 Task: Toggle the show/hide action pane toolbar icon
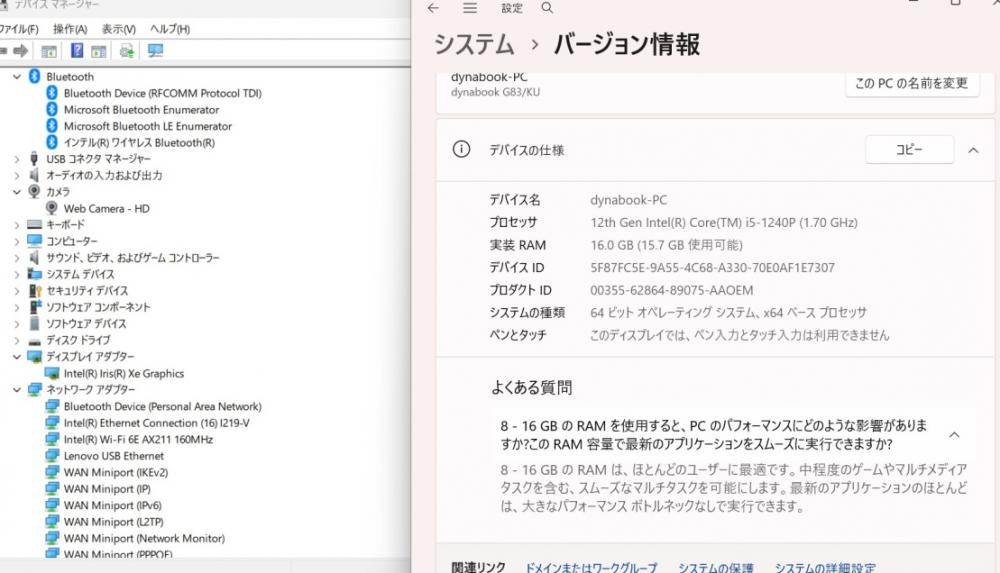[x=98, y=51]
